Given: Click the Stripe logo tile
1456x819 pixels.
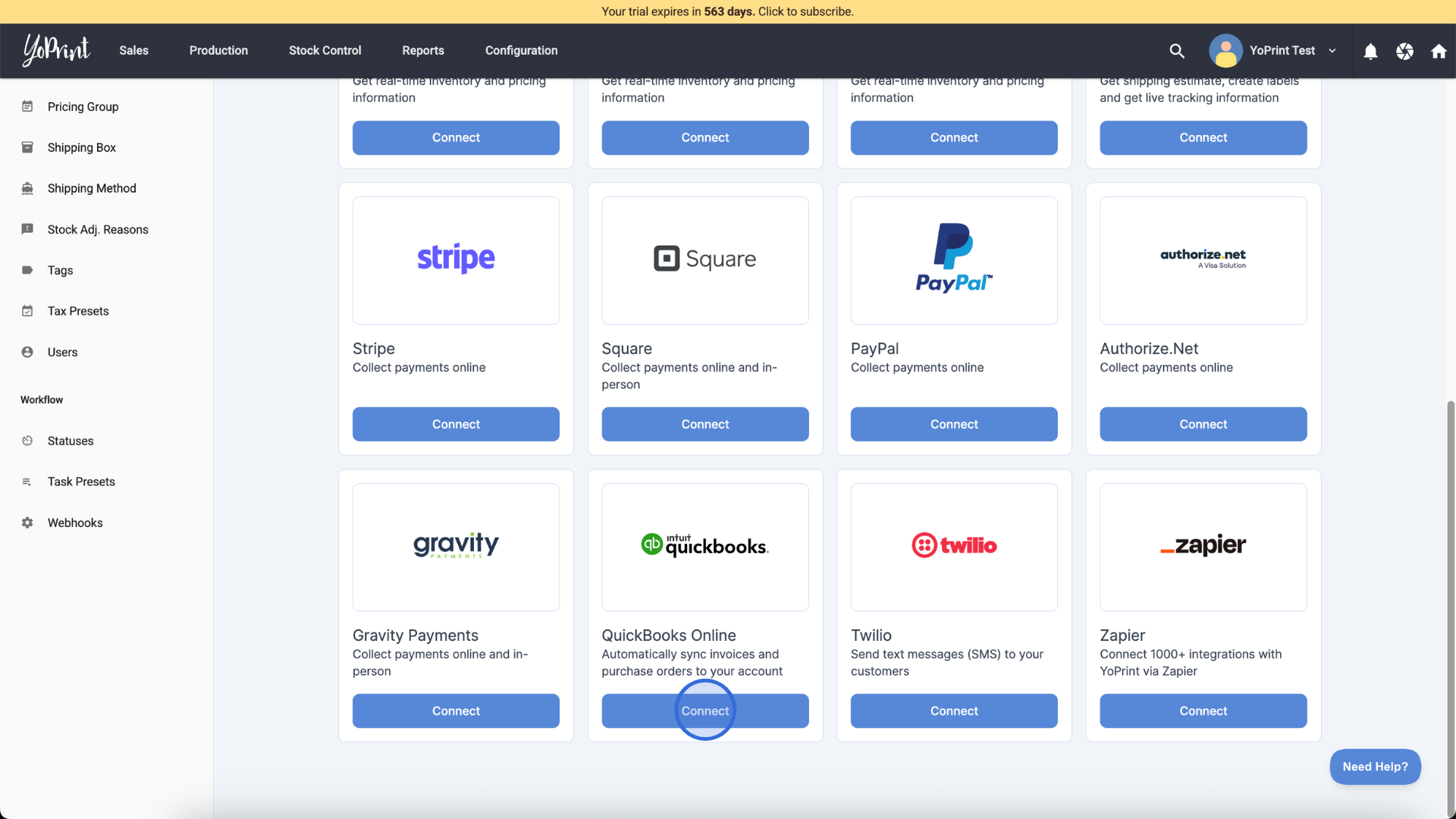Looking at the screenshot, I should coord(456,260).
